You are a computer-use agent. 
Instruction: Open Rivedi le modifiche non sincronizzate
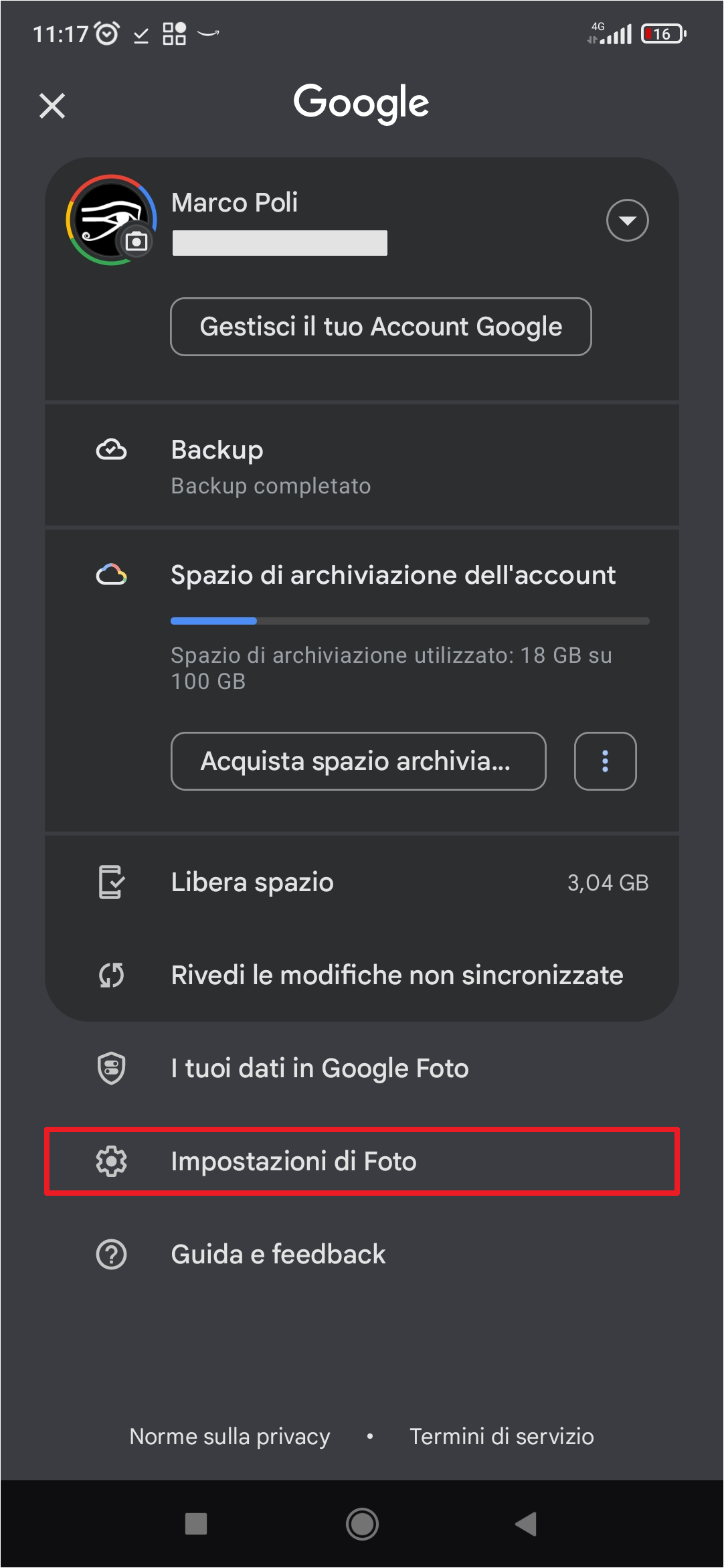coord(397,975)
